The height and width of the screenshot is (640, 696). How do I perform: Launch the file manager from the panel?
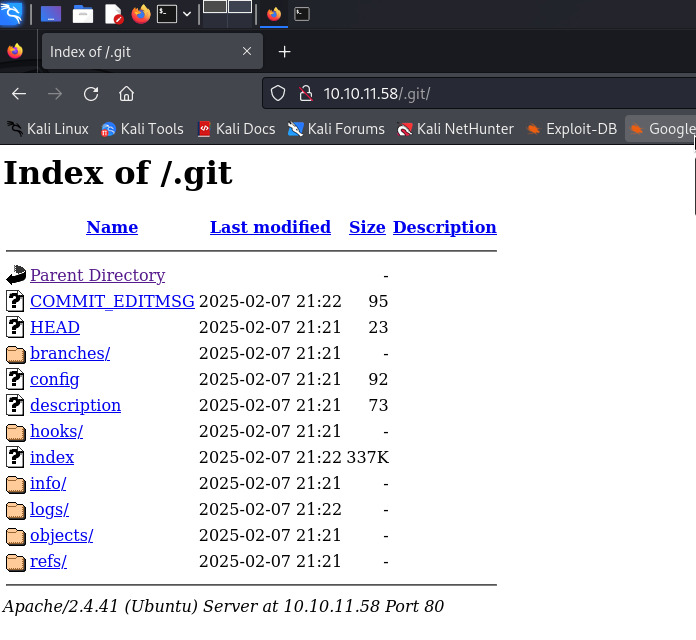pyautogui.click(x=83, y=14)
